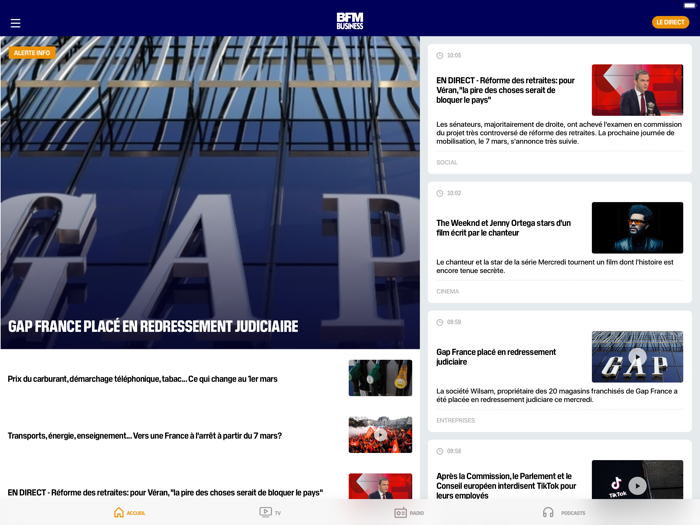Screen dimensions: 700x525
Task: Tap the clock icon beside 09:59
Action: pyautogui.click(x=440, y=322)
